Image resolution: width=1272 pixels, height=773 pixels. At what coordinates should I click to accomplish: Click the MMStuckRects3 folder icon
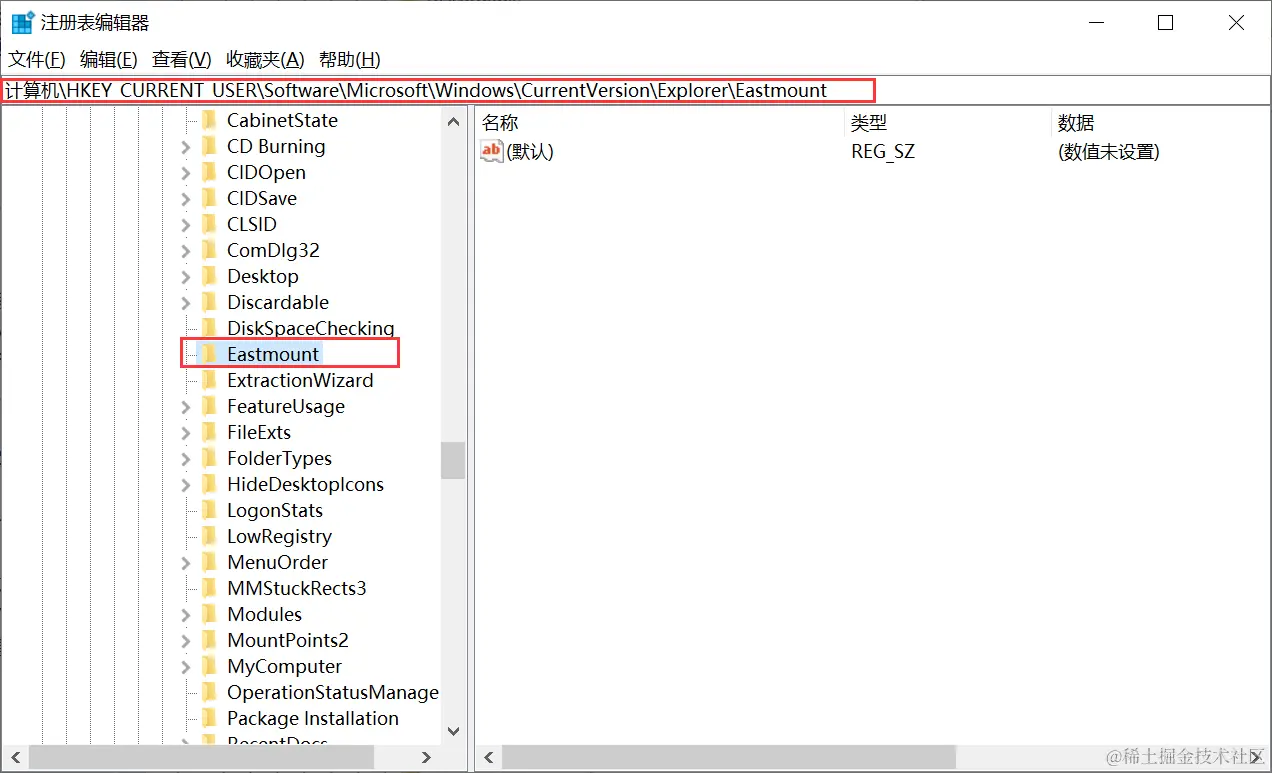[x=209, y=588]
